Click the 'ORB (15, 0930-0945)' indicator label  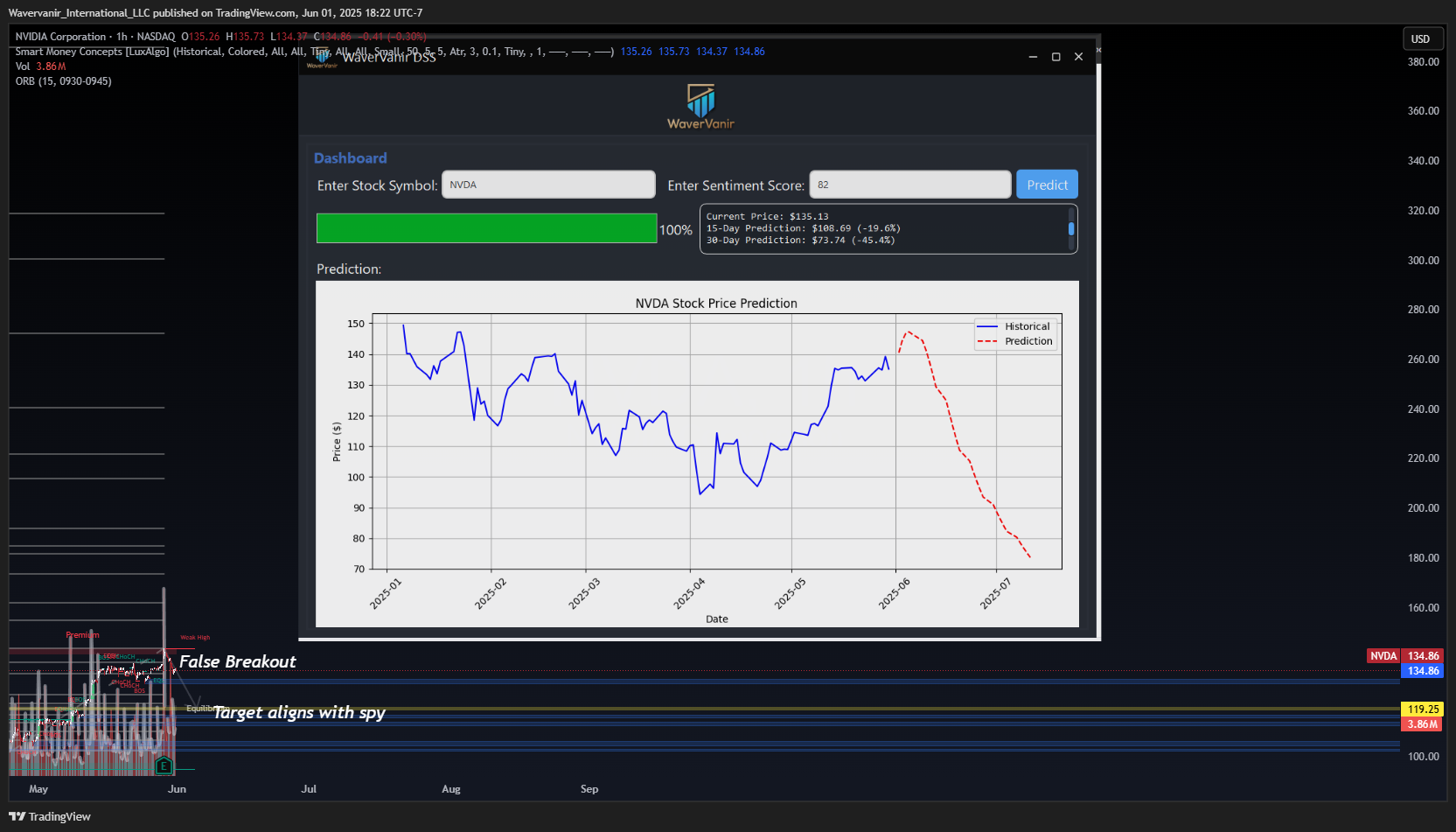click(63, 81)
